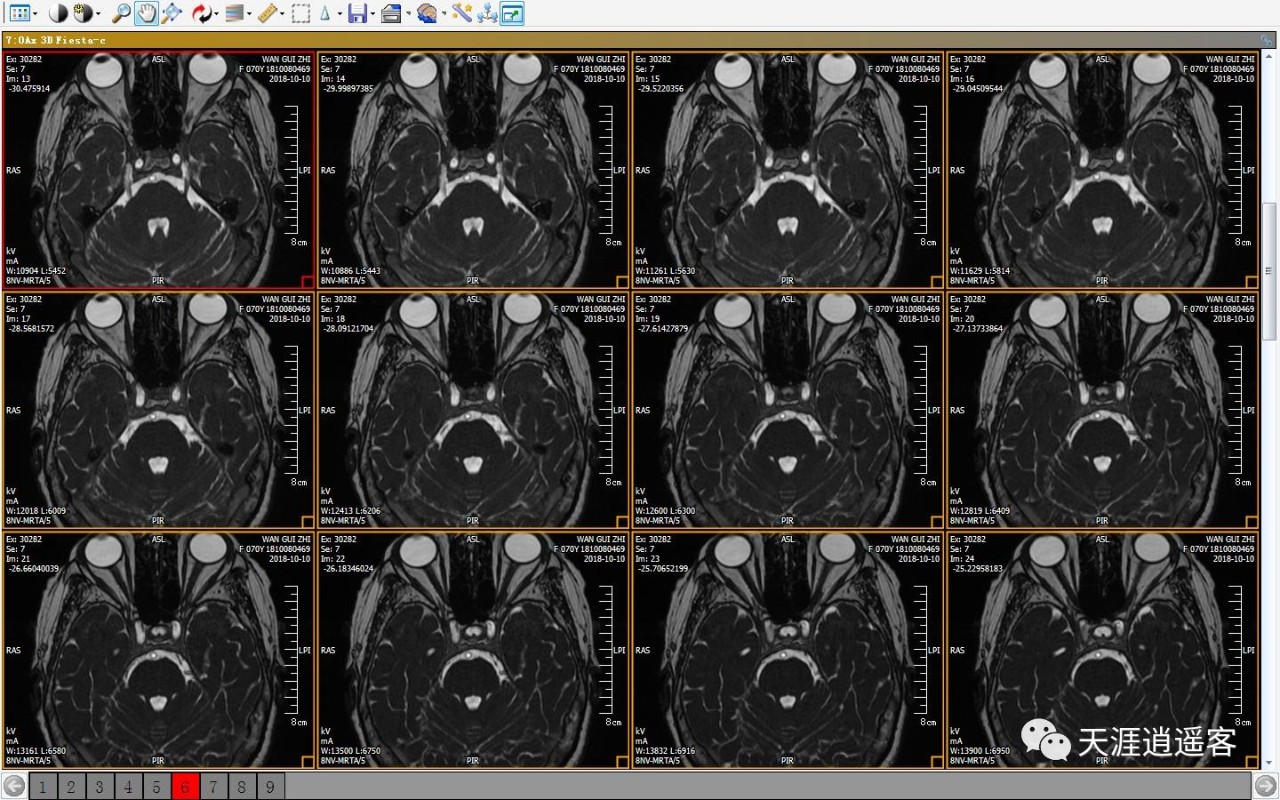This screenshot has height=800, width=1280.
Task: Go to page 3 tab
Action: pos(99,786)
